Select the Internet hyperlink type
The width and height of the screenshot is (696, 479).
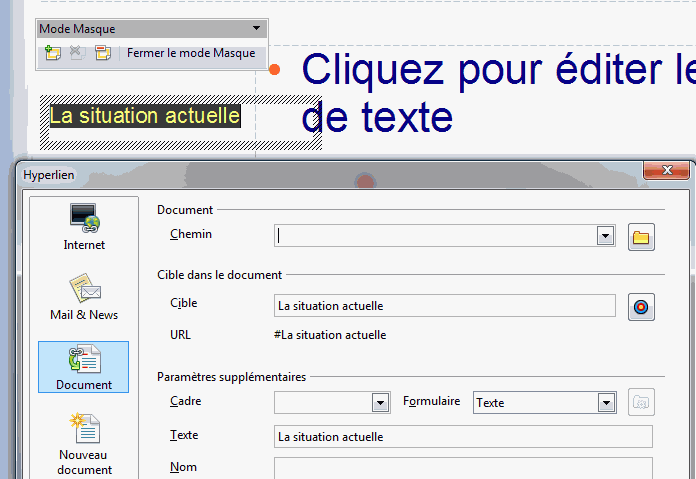click(84, 227)
